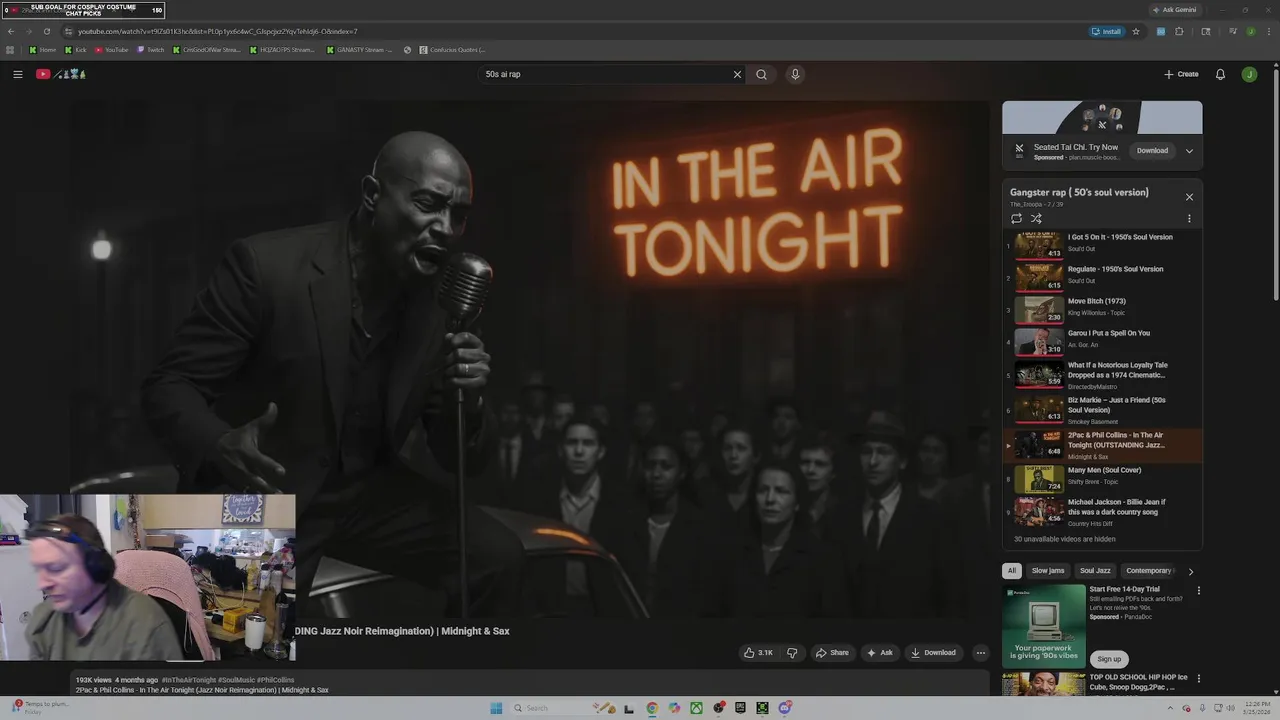Select current 2Pac & Phil Collins playlist item
Viewport: 1280px width, 720px height.
pyautogui.click(x=1103, y=445)
